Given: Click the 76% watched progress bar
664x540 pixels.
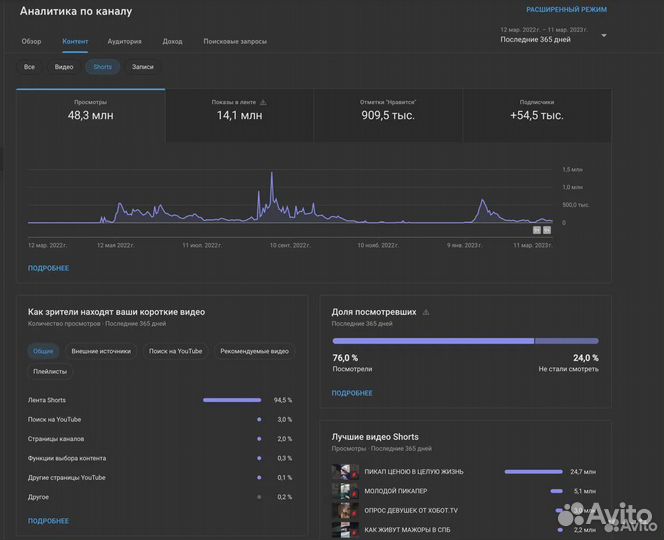Looking at the screenshot, I should pos(433,341).
